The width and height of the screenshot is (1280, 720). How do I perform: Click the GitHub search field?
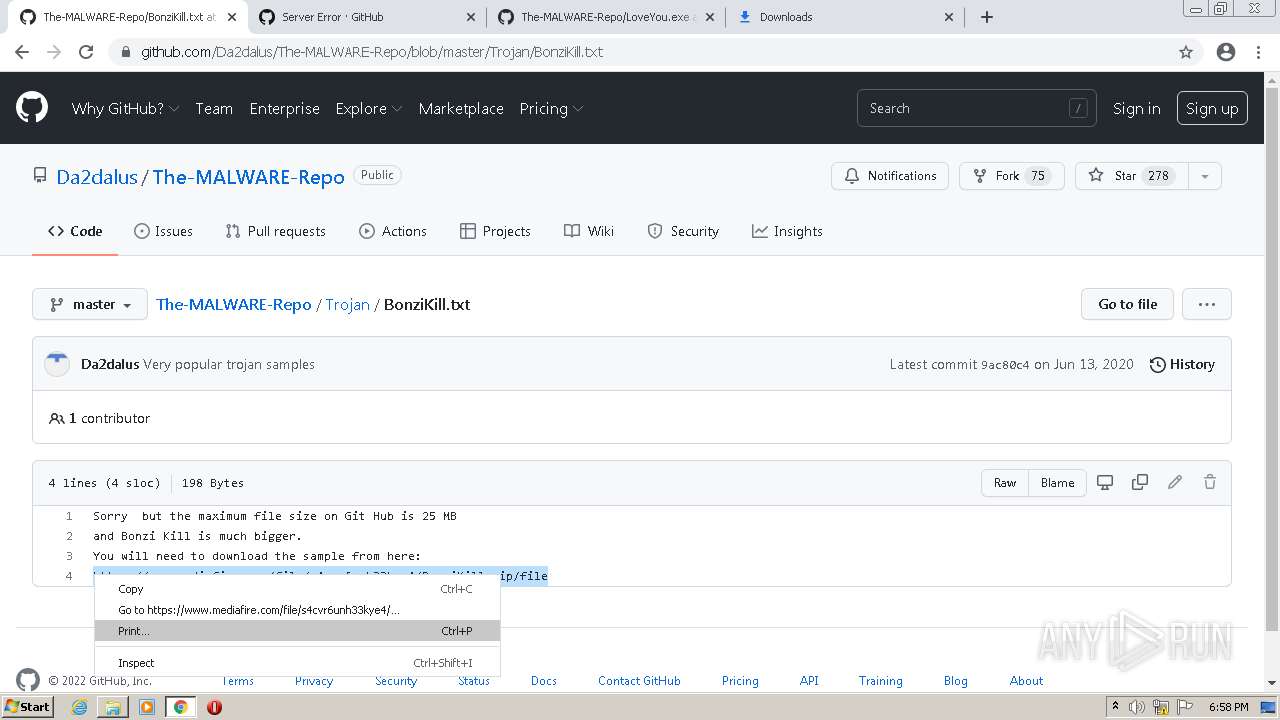click(x=976, y=108)
